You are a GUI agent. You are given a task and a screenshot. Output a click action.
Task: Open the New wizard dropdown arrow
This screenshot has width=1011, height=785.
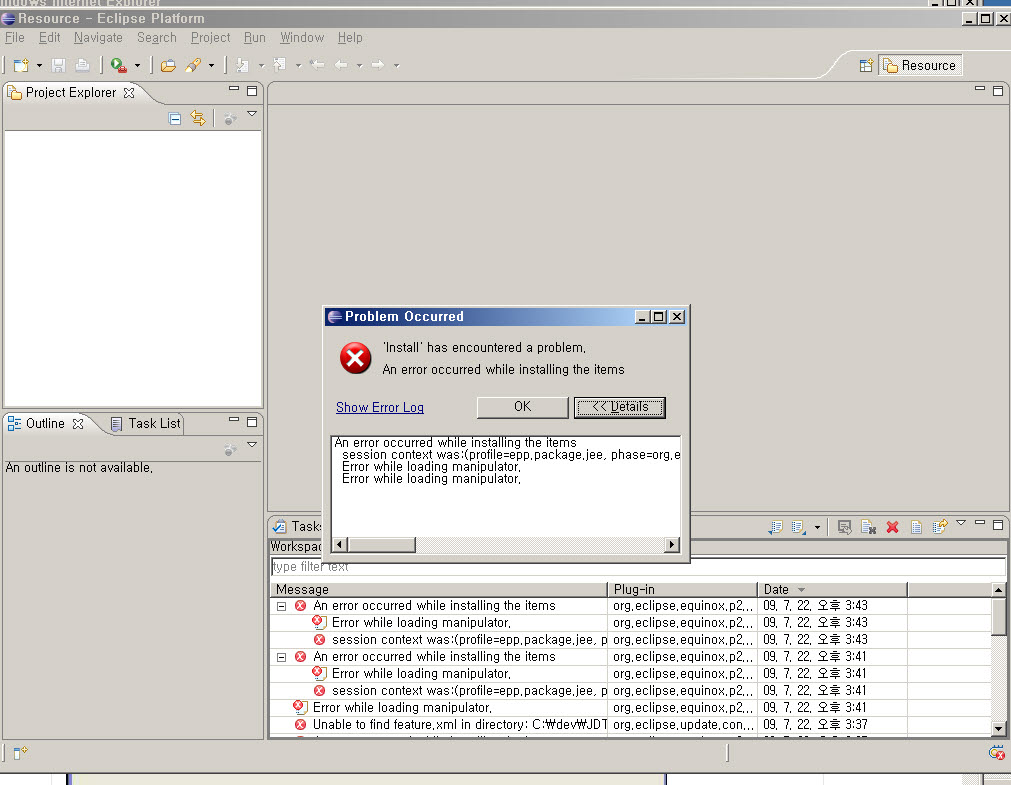coord(39,66)
